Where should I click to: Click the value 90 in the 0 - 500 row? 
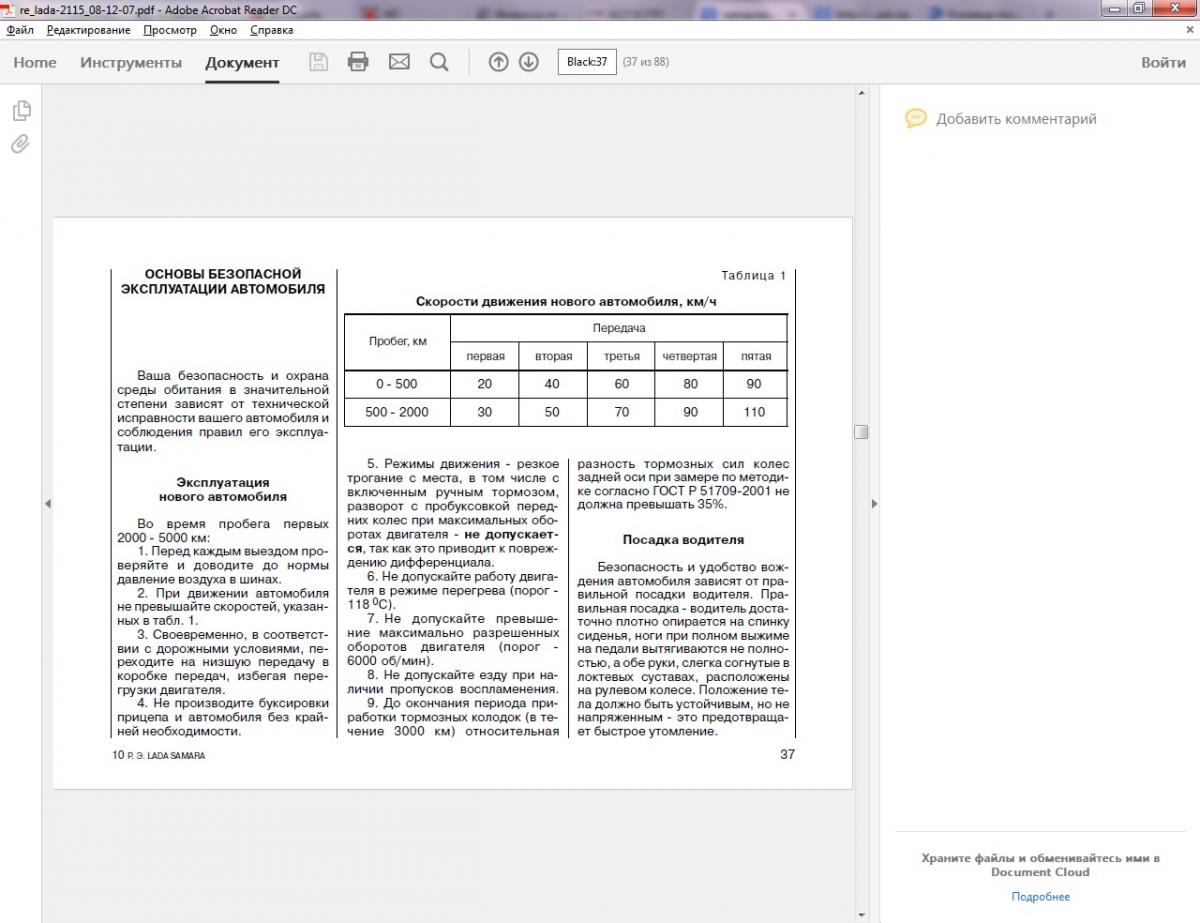point(755,384)
